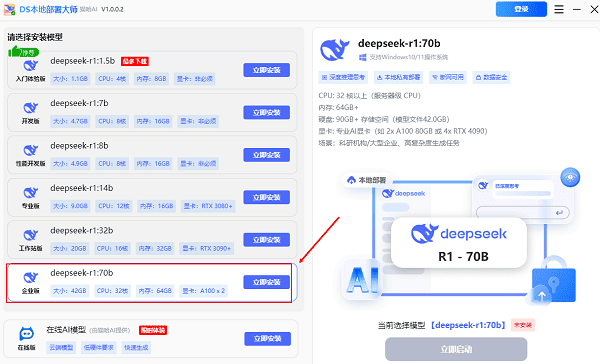
Task: Click the whale icon of deepseek-r1:8b row
Action: pyautogui.click(x=31, y=150)
